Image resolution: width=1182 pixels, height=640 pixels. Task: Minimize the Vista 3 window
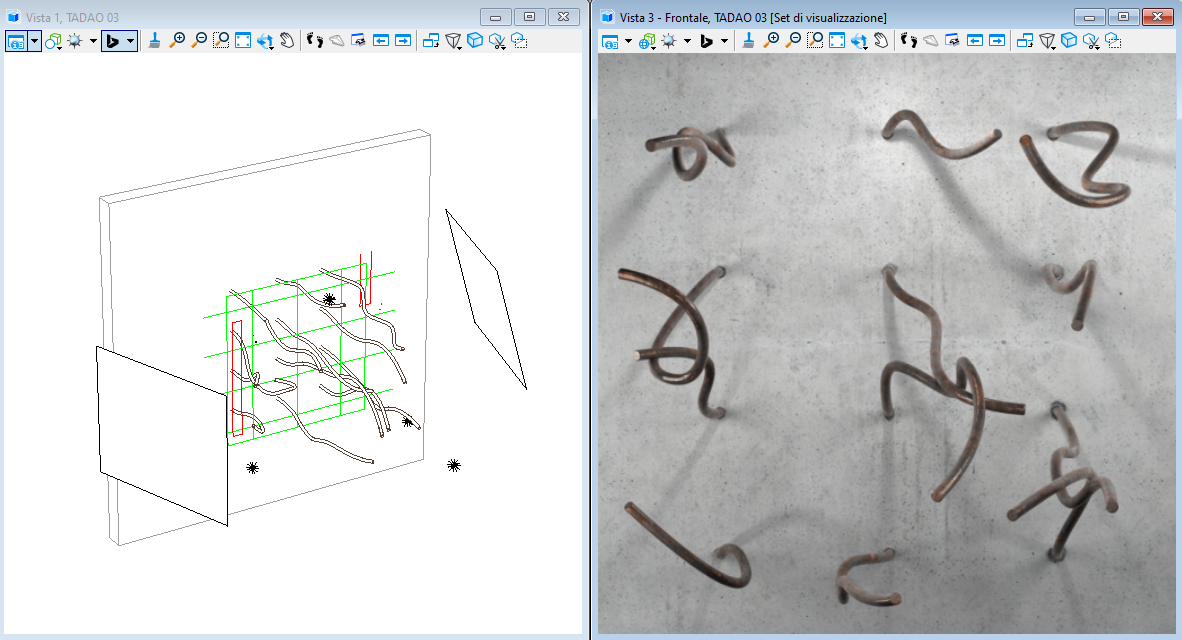click(1089, 17)
